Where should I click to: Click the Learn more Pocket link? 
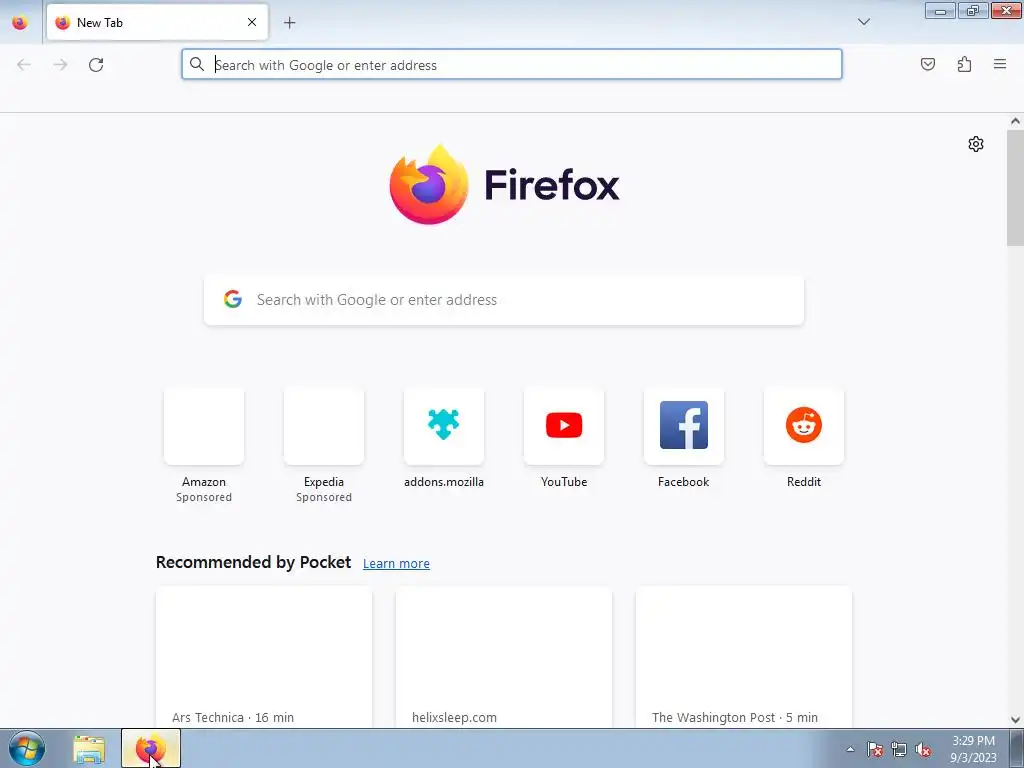[x=396, y=564]
